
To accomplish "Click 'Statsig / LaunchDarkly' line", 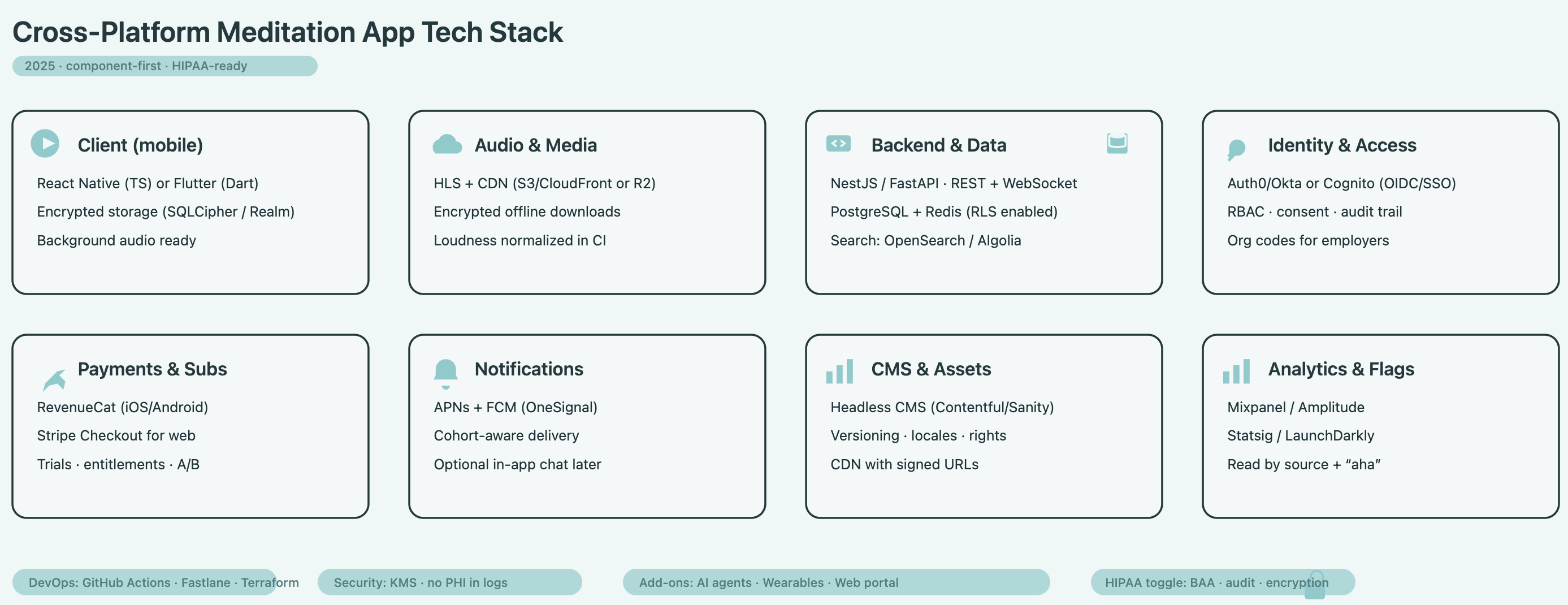I will coord(1300,435).
